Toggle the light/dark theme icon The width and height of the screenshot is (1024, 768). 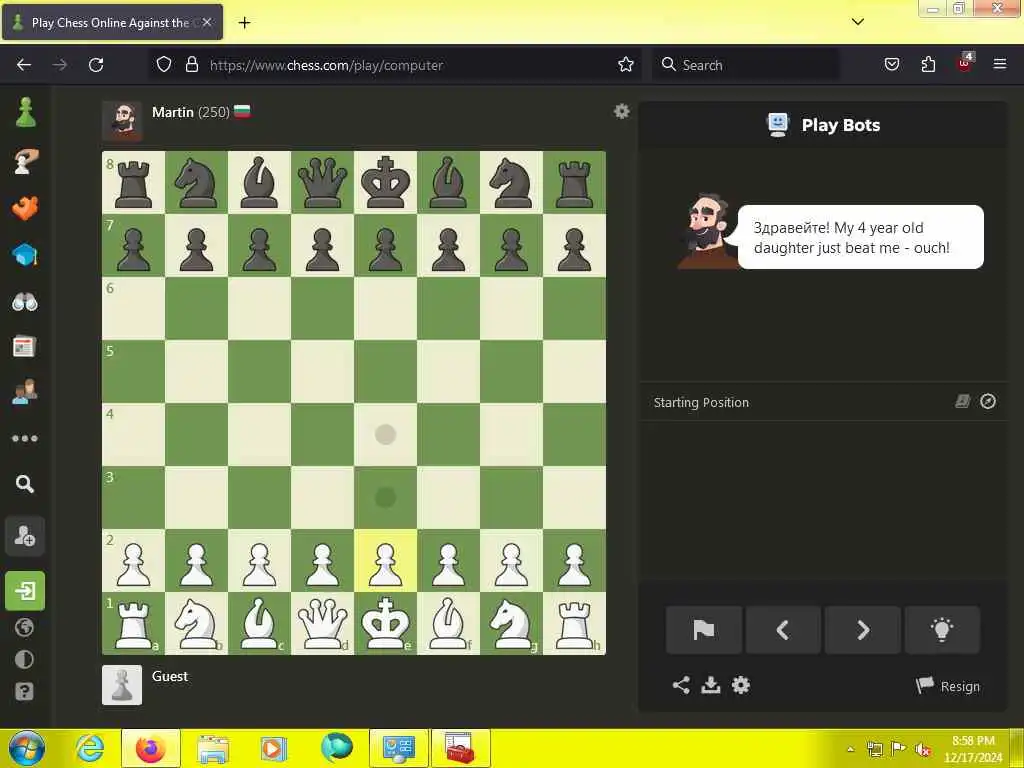[24, 660]
